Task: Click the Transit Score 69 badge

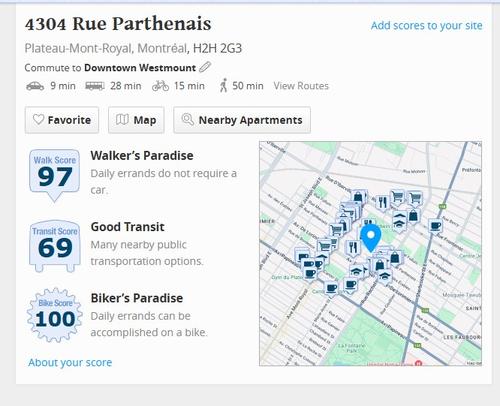Action: (x=55, y=246)
